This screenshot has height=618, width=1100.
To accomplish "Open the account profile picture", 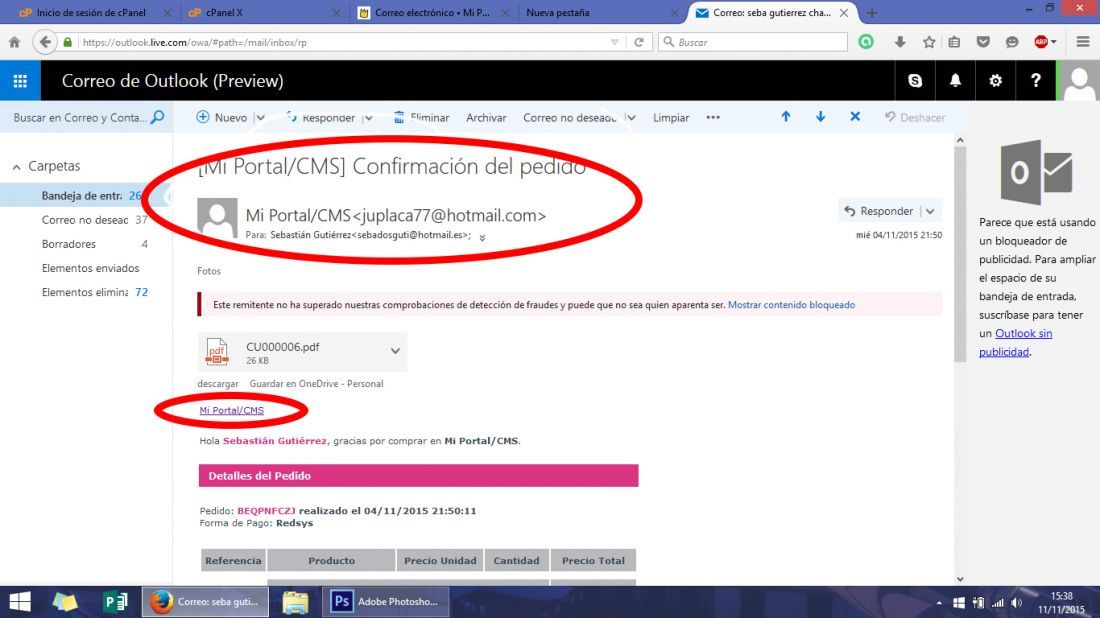I will [x=1079, y=81].
